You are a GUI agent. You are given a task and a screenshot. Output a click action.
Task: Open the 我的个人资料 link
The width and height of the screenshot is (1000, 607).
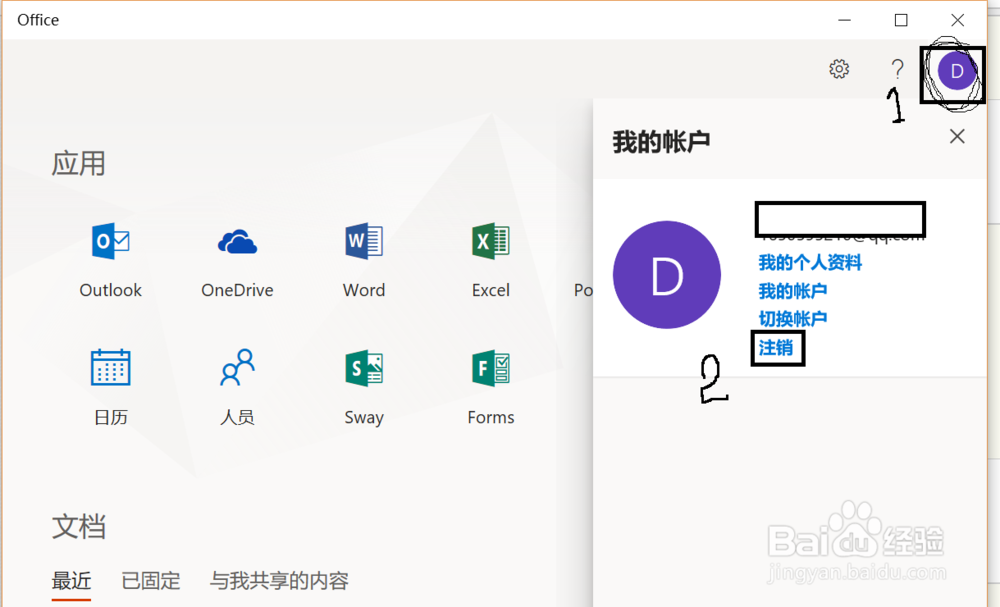pyautogui.click(x=810, y=263)
